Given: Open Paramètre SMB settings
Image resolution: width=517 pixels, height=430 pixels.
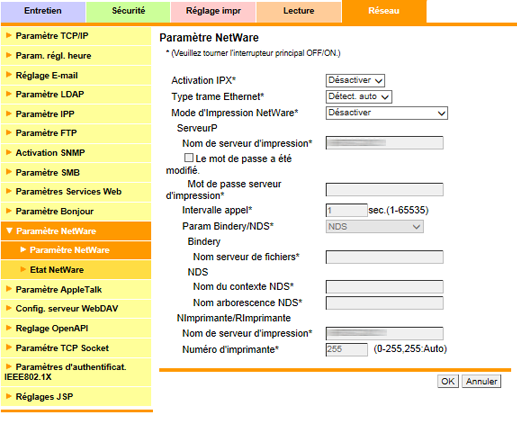Looking at the screenshot, I should pos(76,172).
